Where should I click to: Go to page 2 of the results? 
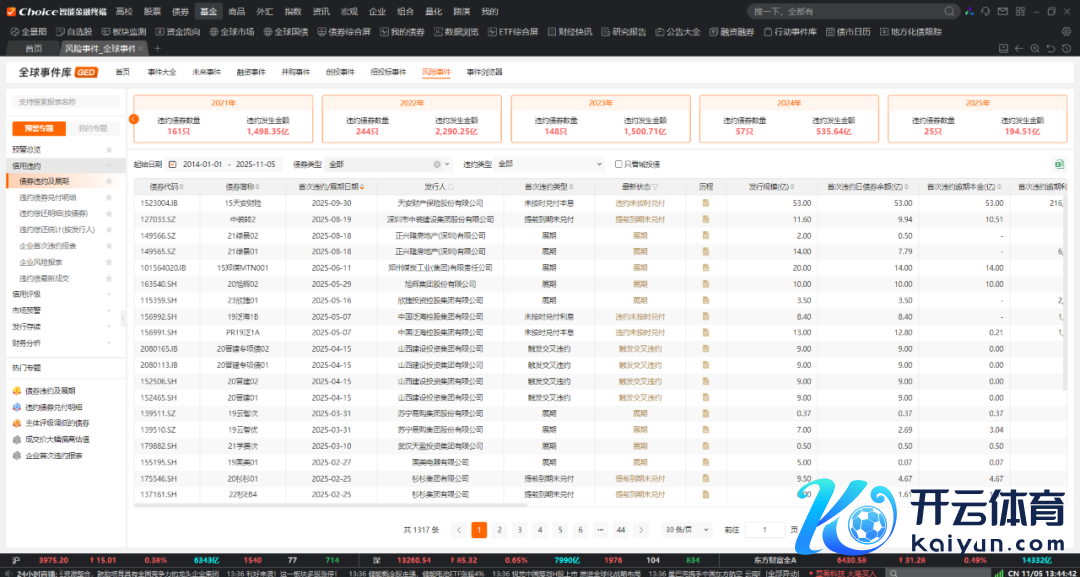pyautogui.click(x=499, y=530)
